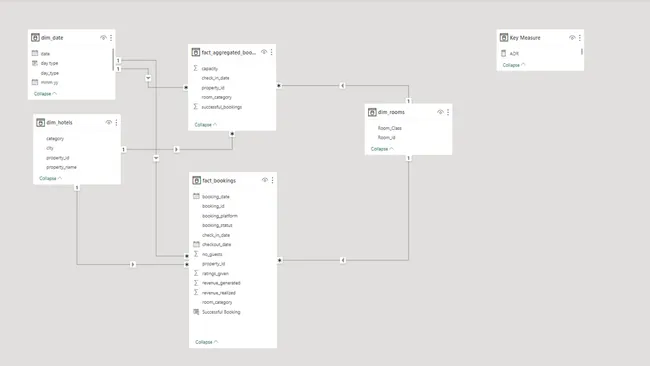Viewport: 650px width, 366px height.
Task: Select relationship arrow between dim_rooms and fact_bookings
Action: 343,260
